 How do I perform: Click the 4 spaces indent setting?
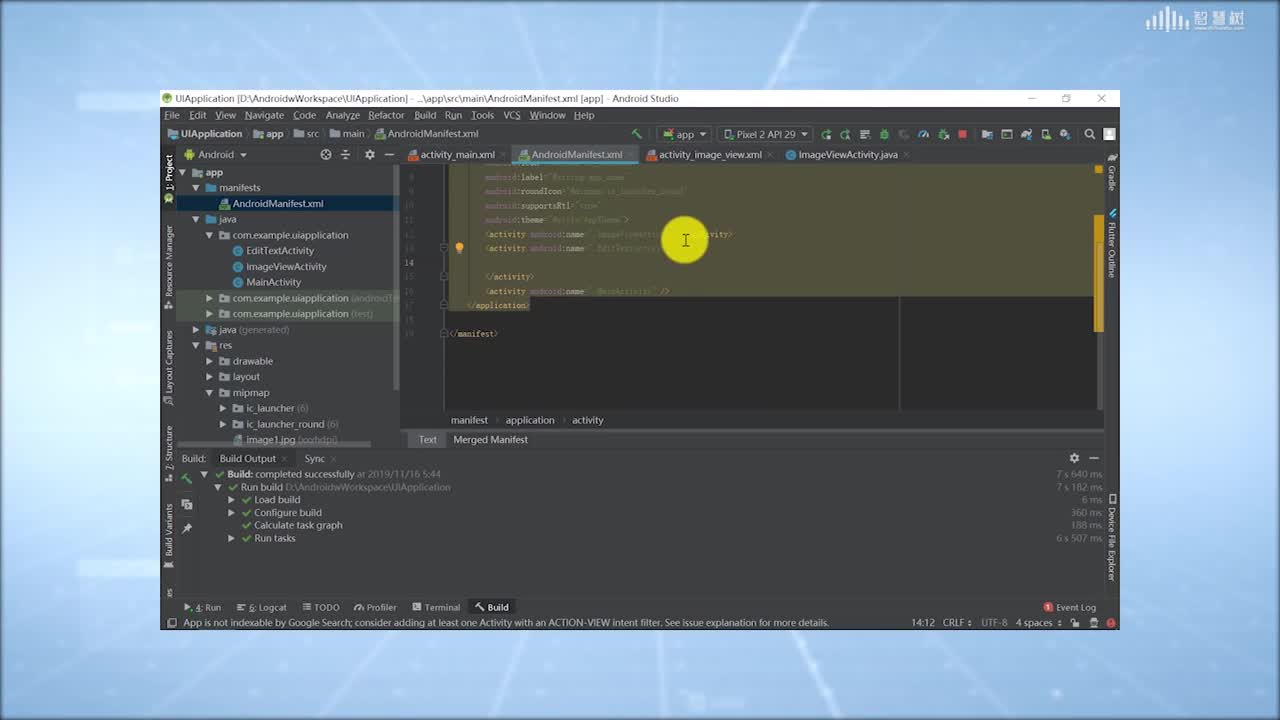tap(1038, 622)
